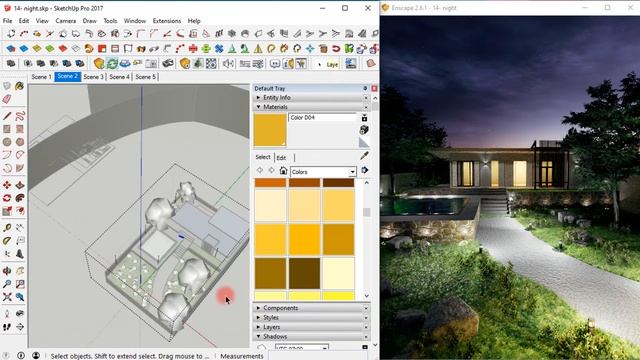Image resolution: width=640 pixels, height=360 pixels.
Task: Click the In Model house icon
Action: [x=283, y=171]
